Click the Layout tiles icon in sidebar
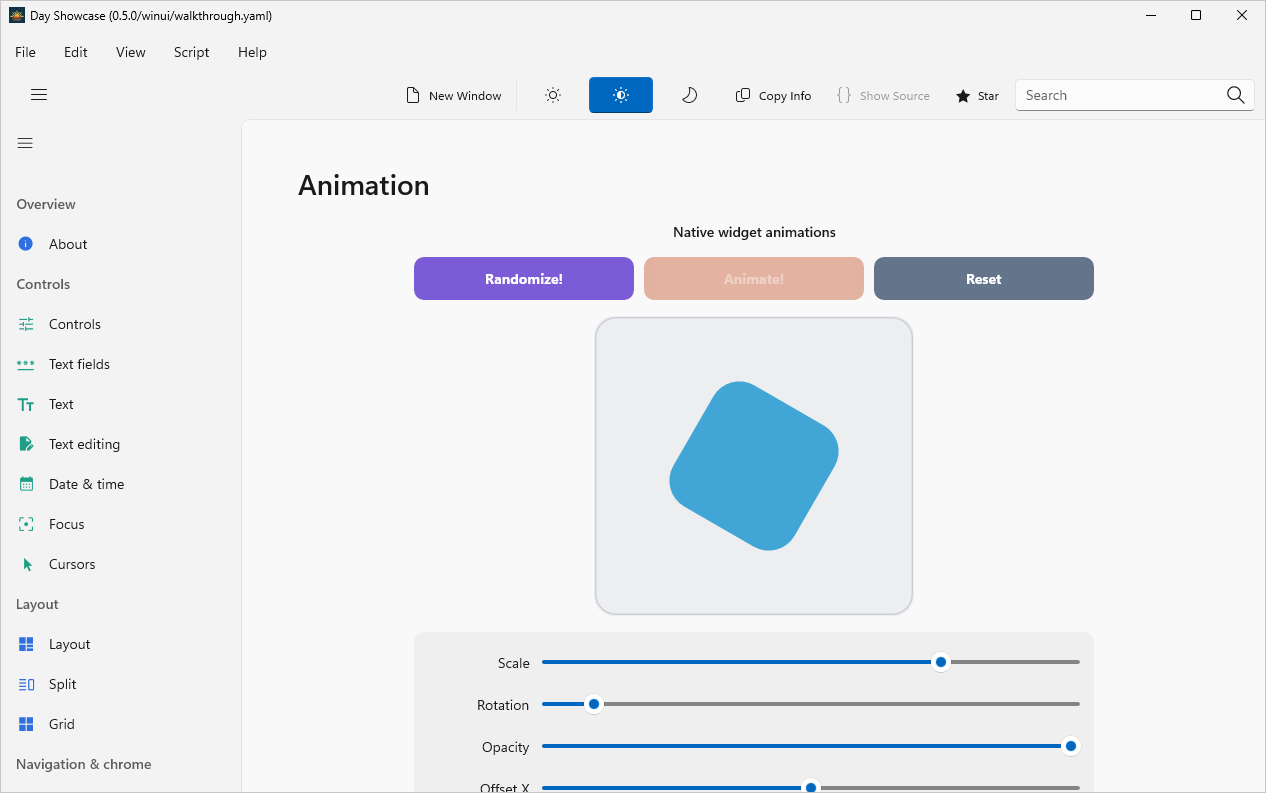This screenshot has height=793, width=1266. [x=27, y=644]
